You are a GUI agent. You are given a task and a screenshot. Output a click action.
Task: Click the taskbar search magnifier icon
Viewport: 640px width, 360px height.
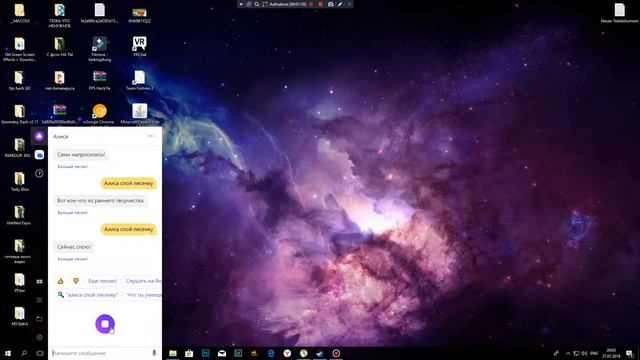(x=24, y=353)
